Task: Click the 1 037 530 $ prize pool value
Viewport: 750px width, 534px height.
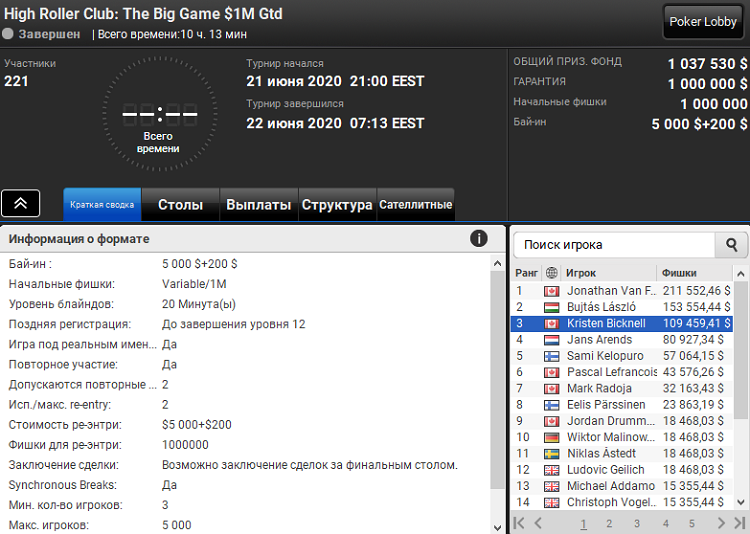Action: pos(707,64)
